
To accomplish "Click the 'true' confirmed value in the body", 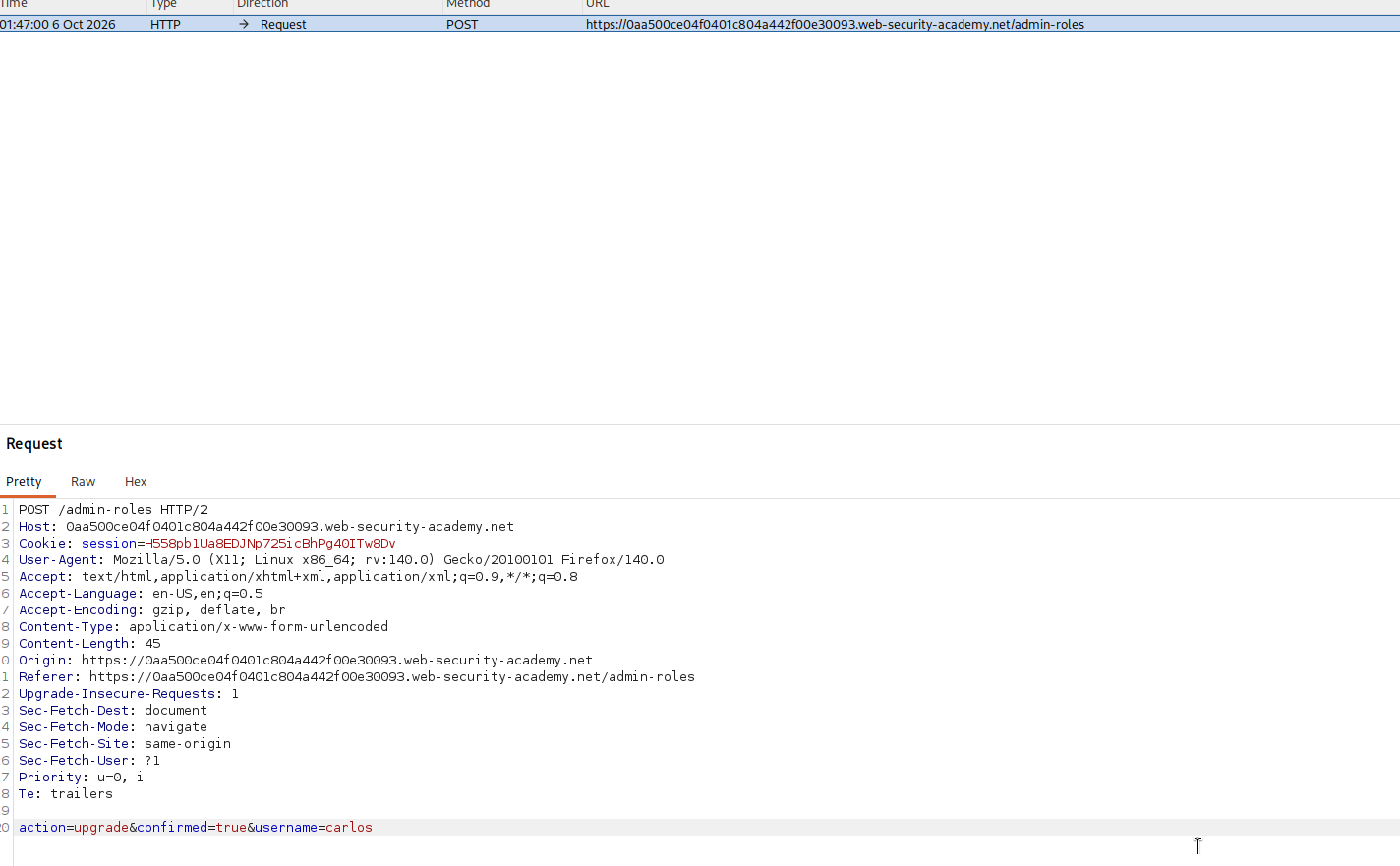I will [231, 828].
